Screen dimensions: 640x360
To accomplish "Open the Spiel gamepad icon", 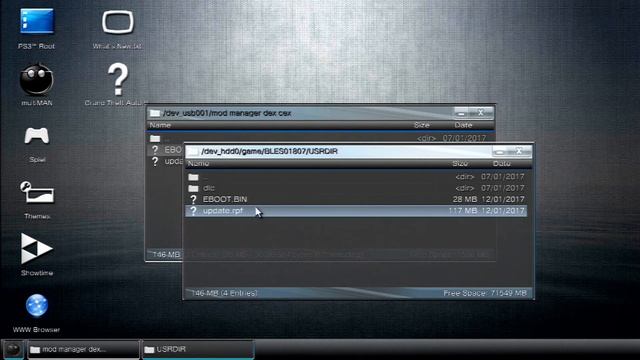I will pyautogui.click(x=37, y=144).
